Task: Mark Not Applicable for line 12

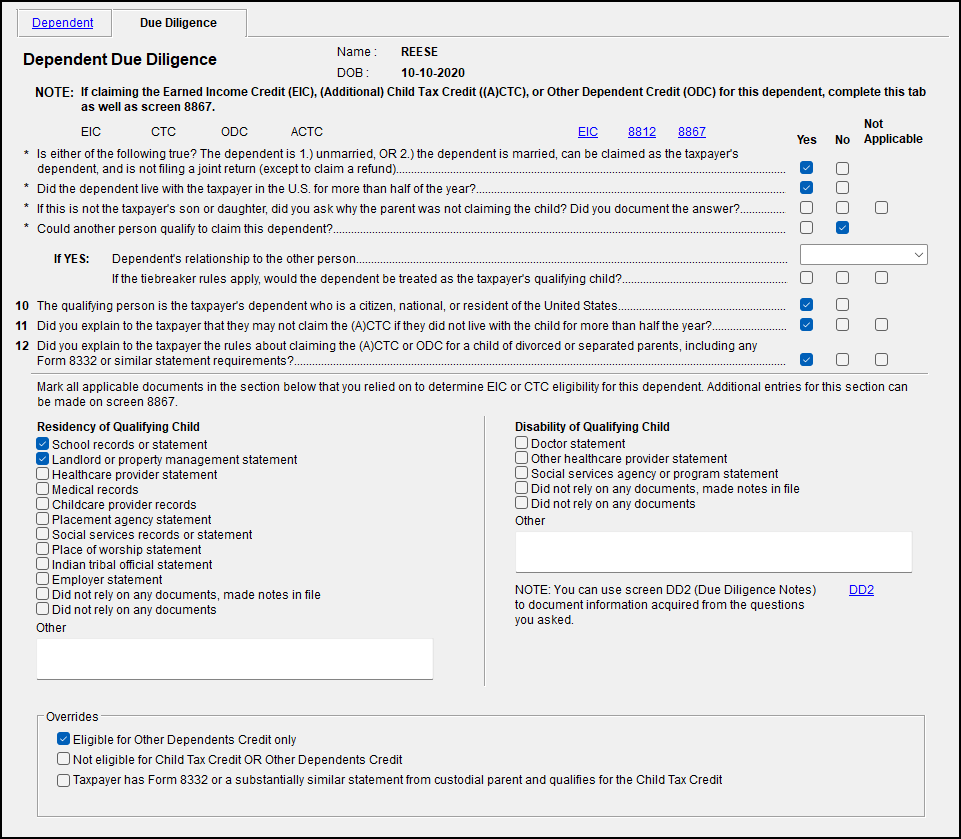Action: click(881, 360)
